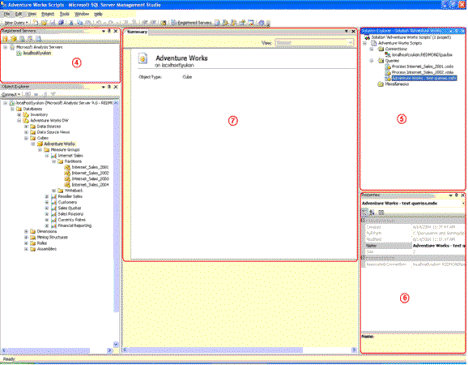The width and height of the screenshot is (468, 365).
Task: Click fifth server-type icon in Registered Servers toolbar
Action: pyautogui.click(x=39, y=39)
